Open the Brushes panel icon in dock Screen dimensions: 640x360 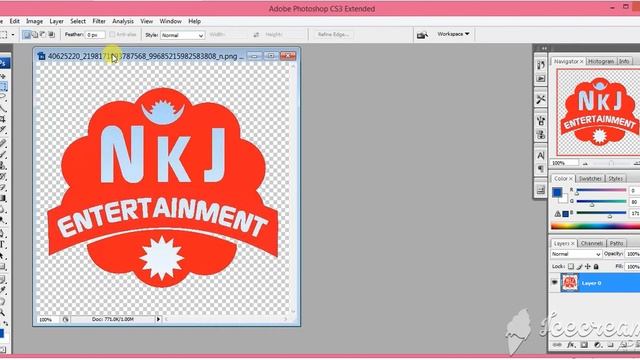(541, 120)
